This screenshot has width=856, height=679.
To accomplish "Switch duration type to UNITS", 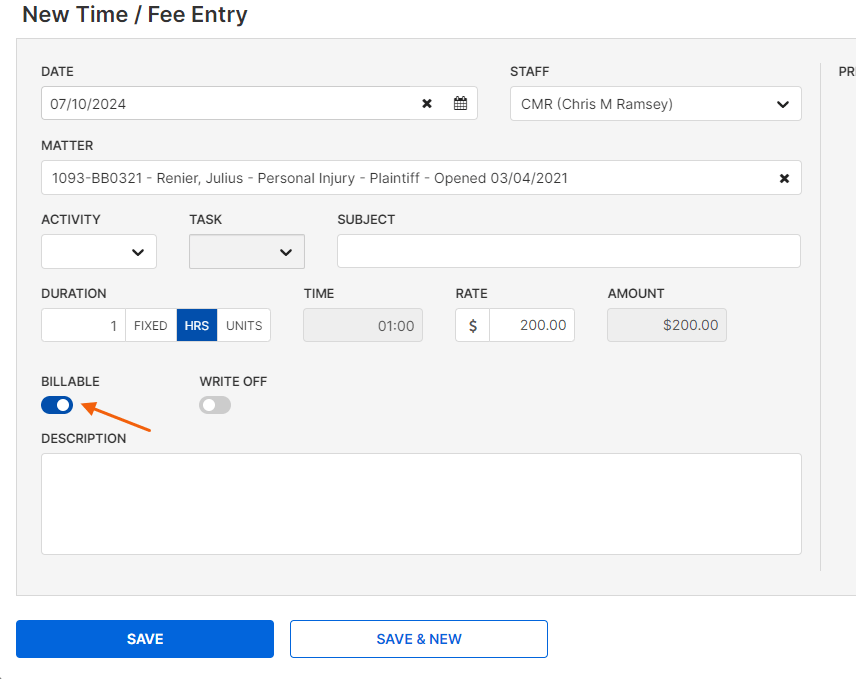I will click(244, 325).
